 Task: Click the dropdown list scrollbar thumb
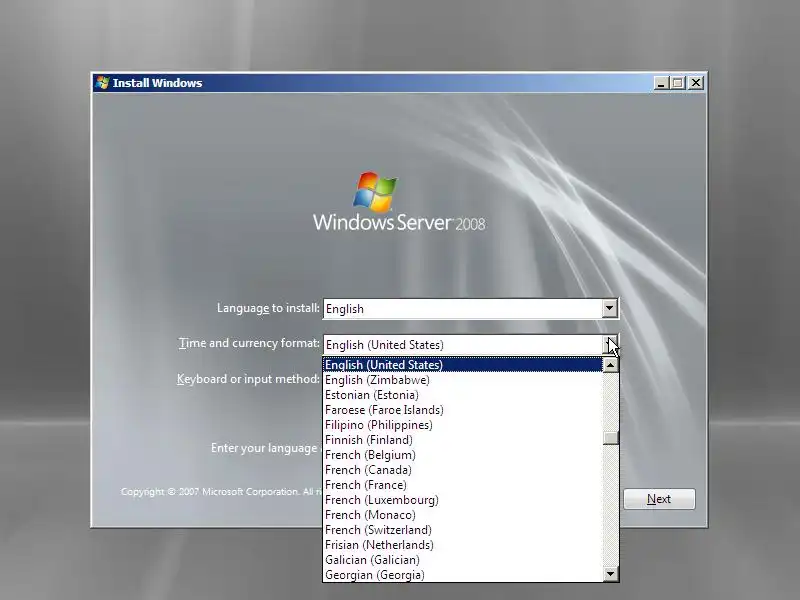point(610,438)
